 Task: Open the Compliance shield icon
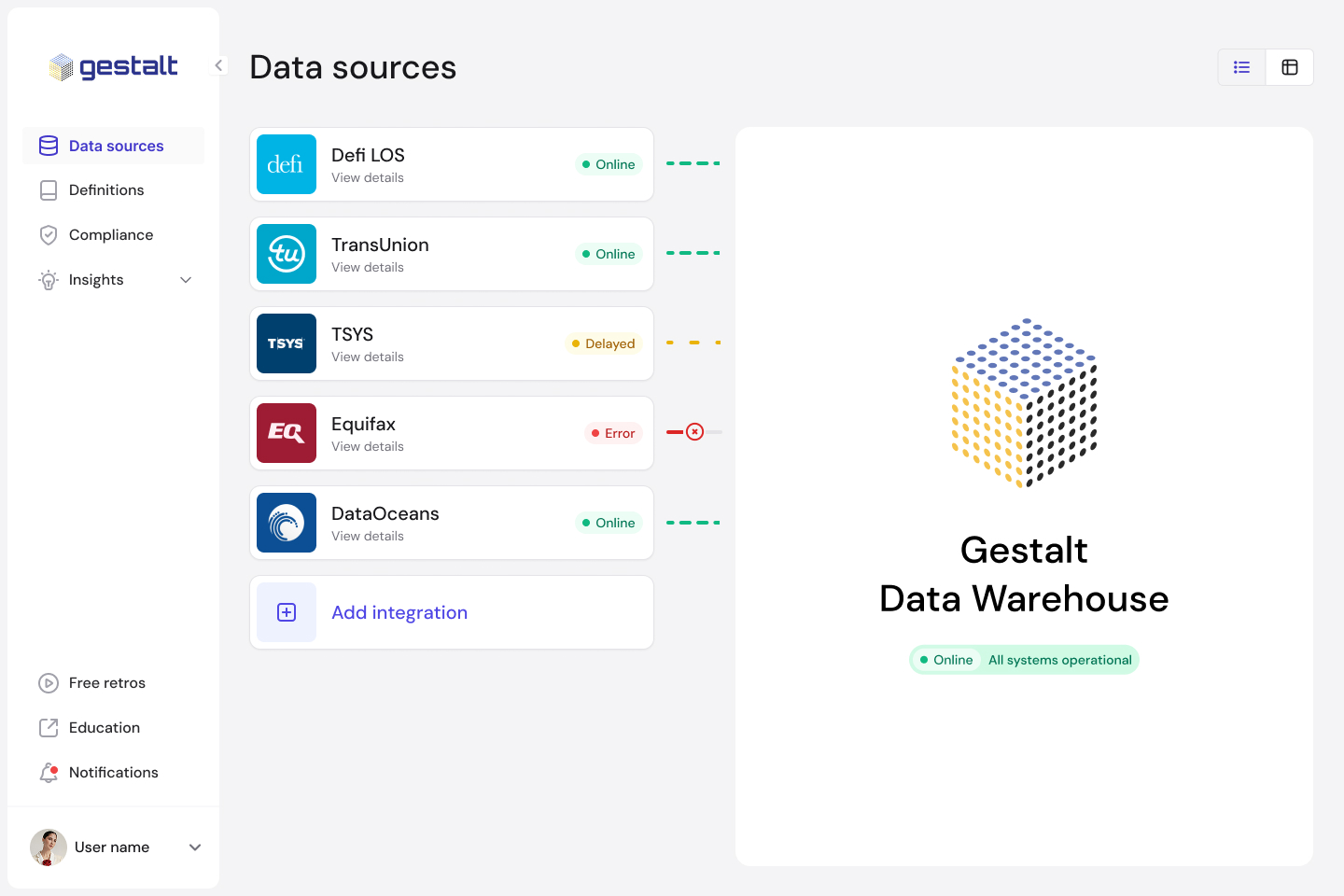(48, 234)
